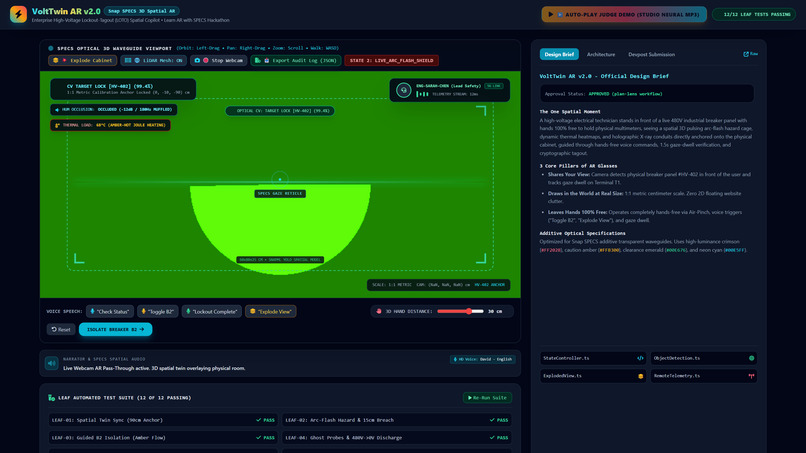
Task: Click the #00E5FF neon cyan color code
Action: pos(735,250)
